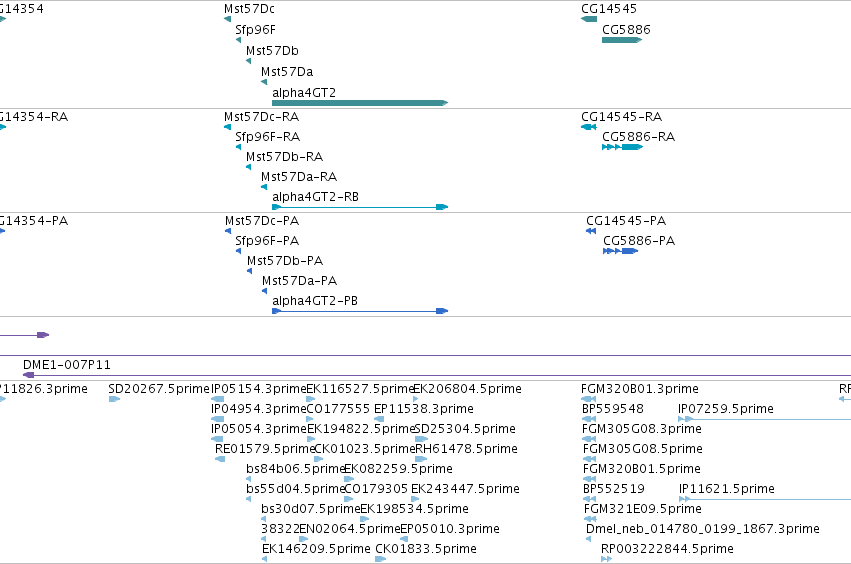This screenshot has height=564, width=851.
Task: Click the bs84b06.5prime EST label
Action: click(x=296, y=469)
